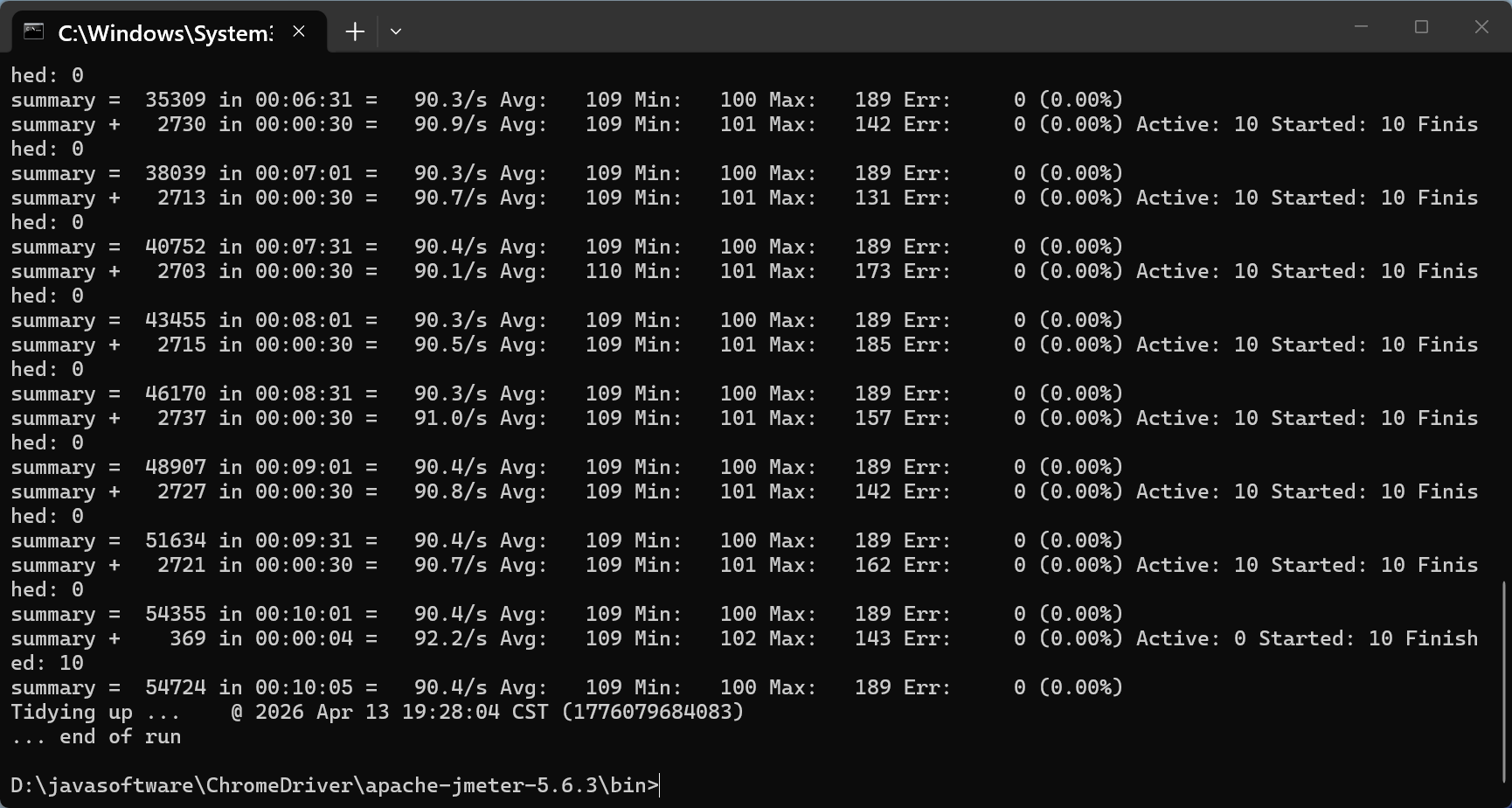Click the 'Tidying up ...' timestamp line
The width and height of the screenshot is (1512, 808).
[x=378, y=712]
